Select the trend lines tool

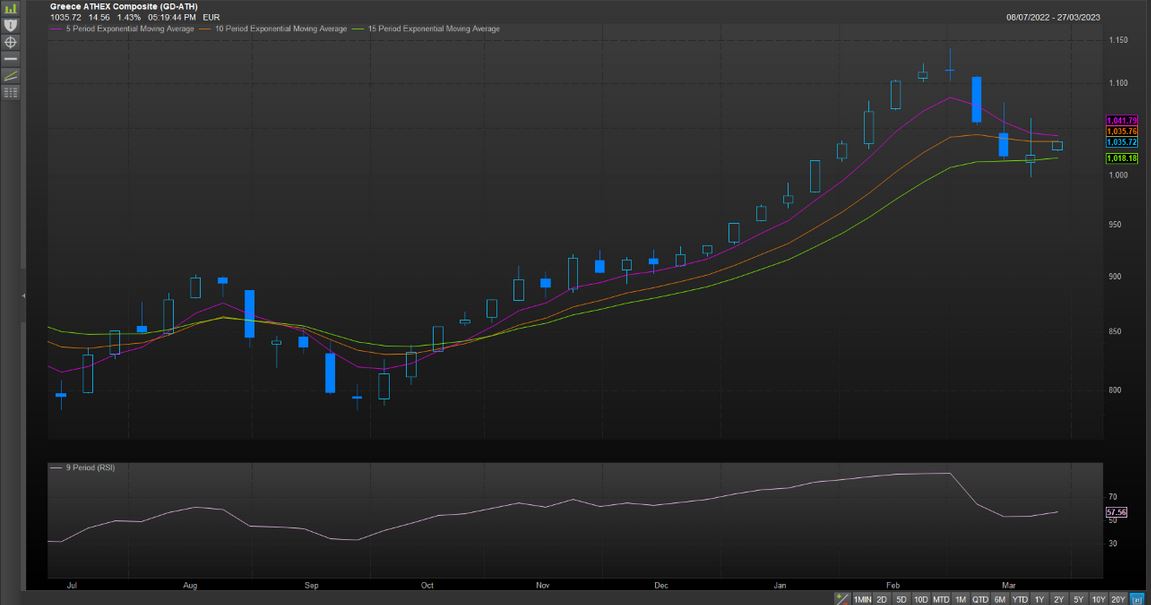[11, 76]
